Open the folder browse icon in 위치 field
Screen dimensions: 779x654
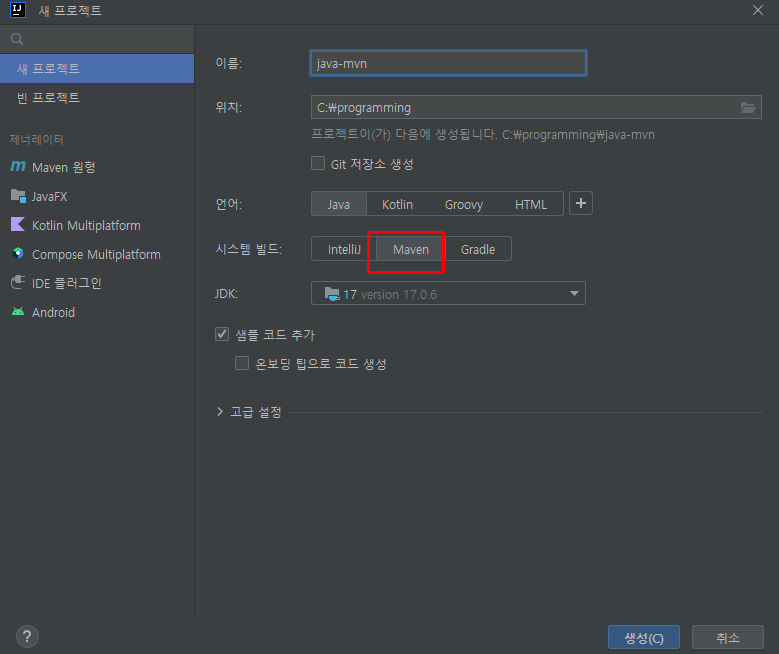click(748, 107)
